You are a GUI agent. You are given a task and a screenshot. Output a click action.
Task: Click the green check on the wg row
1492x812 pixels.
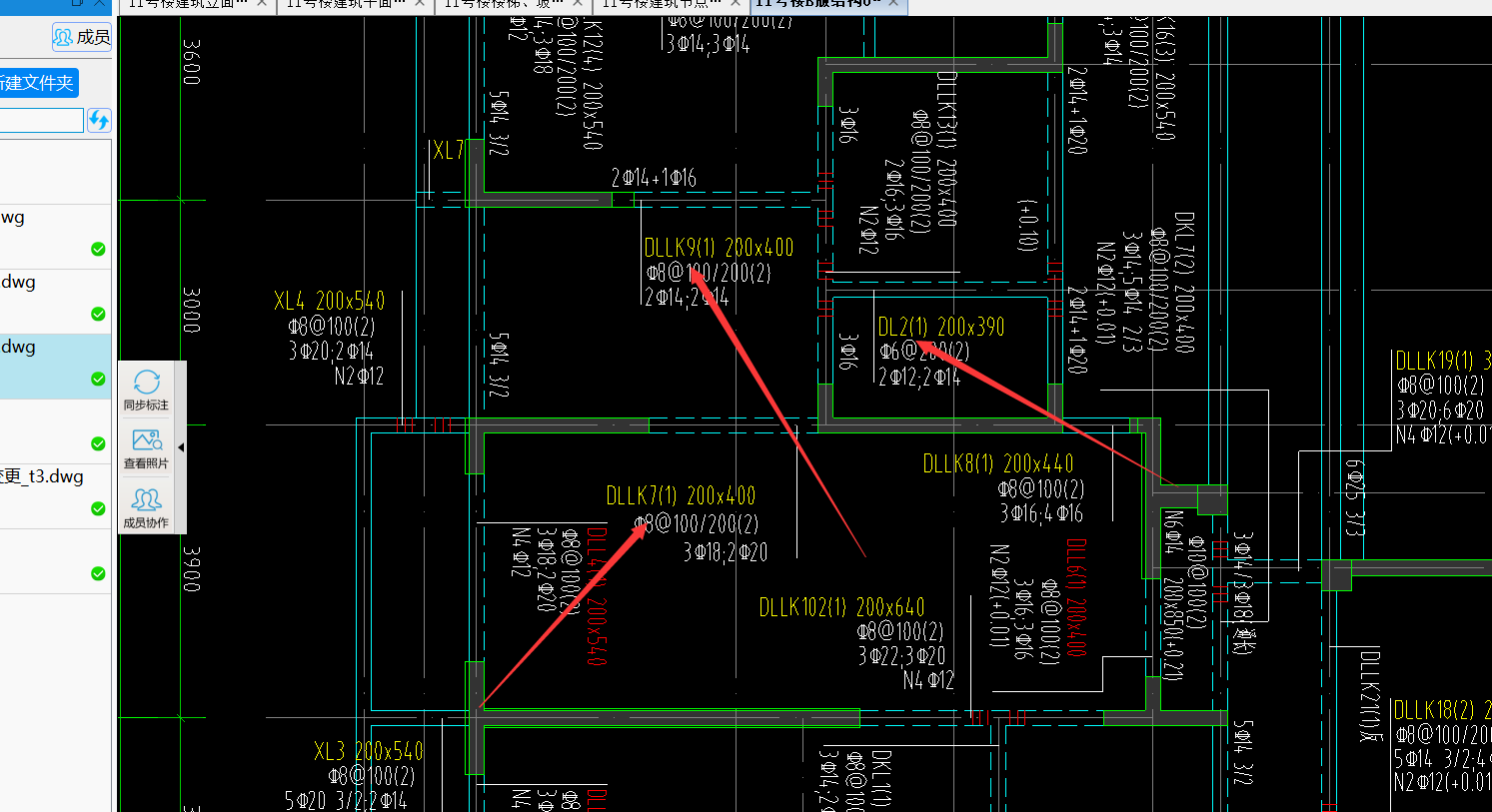tap(98, 249)
